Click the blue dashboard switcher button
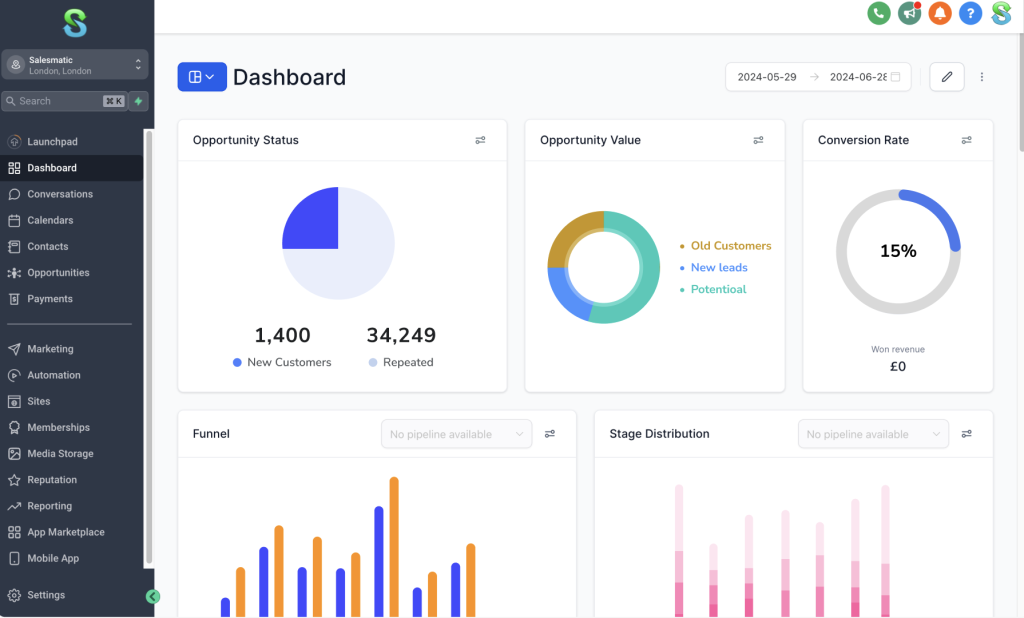The width and height of the screenshot is (1024, 618). (x=202, y=77)
